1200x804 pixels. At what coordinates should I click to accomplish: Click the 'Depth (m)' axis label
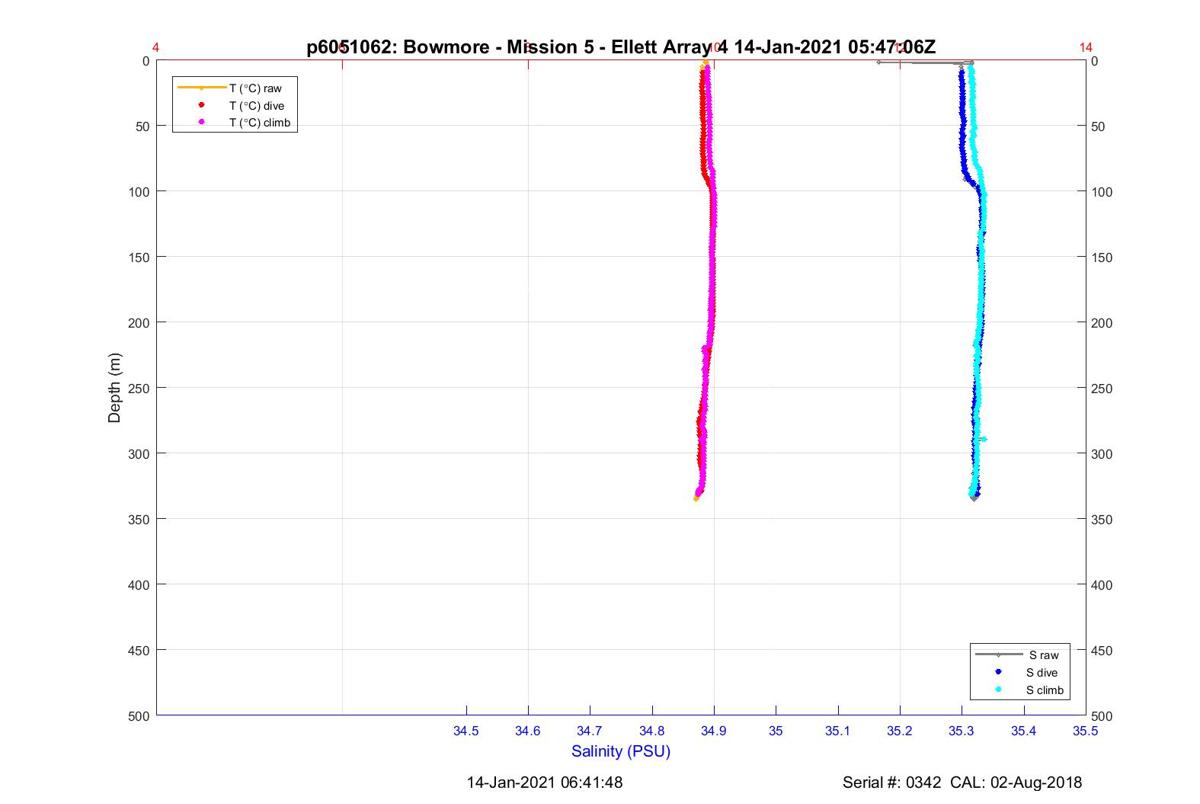tap(115, 388)
